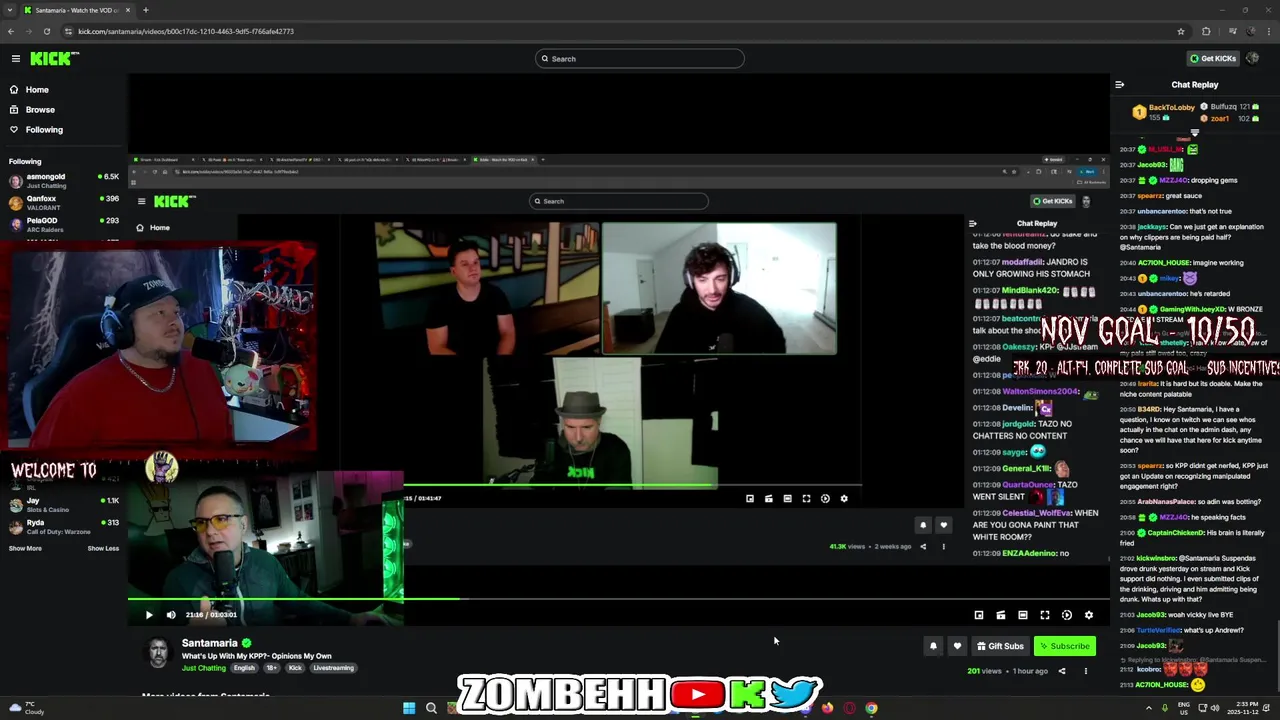Share this video

[x=1062, y=671]
